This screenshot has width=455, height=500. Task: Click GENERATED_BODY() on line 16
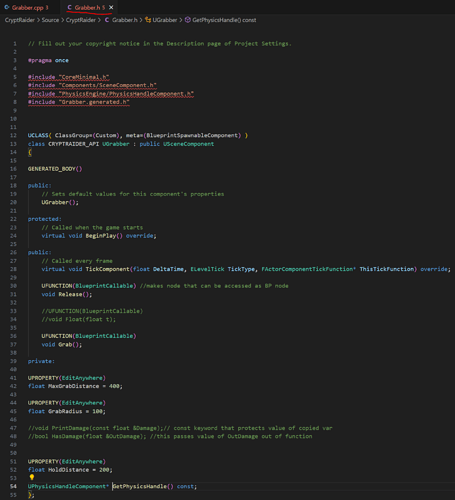click(x=55, y=169)
